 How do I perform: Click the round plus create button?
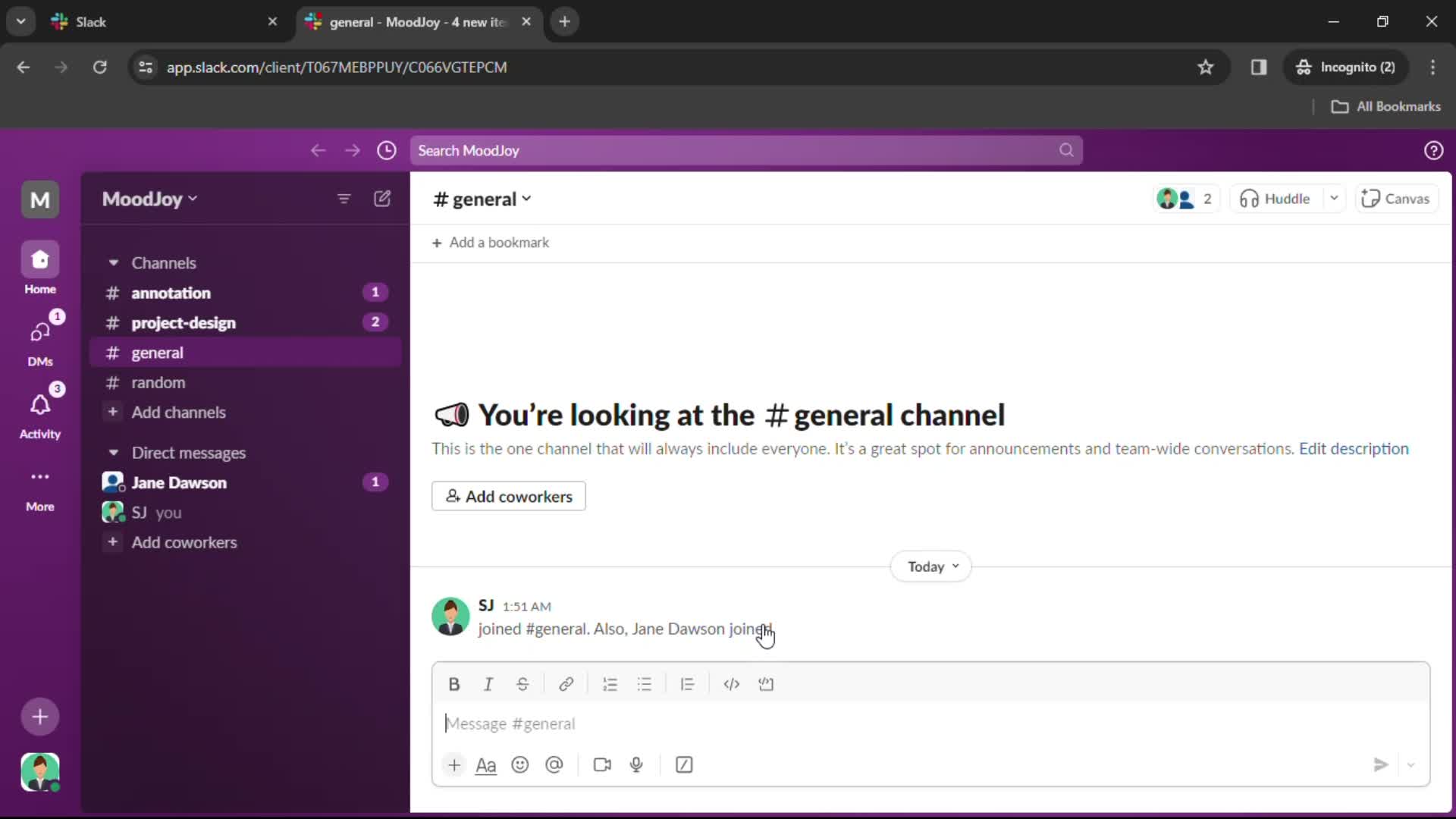pos(40,717)
